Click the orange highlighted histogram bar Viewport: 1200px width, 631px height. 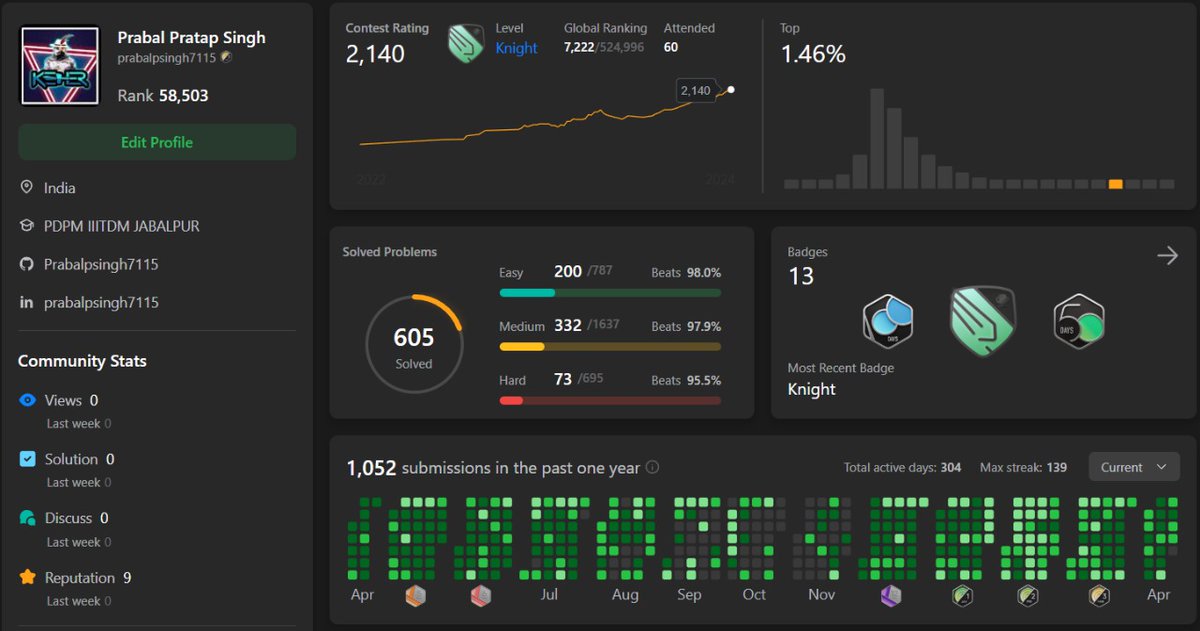(x=1116, y=184)
